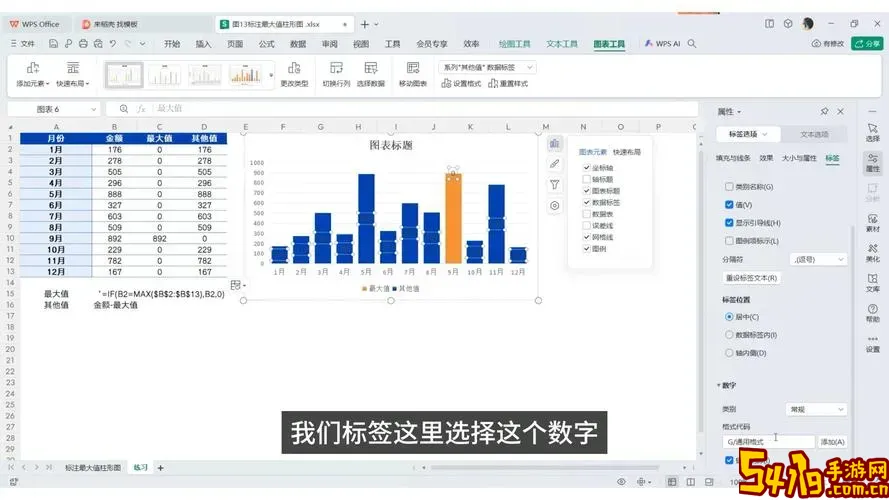
Task: Switch to 填充与线条 sub-tab
Action: 733,158
